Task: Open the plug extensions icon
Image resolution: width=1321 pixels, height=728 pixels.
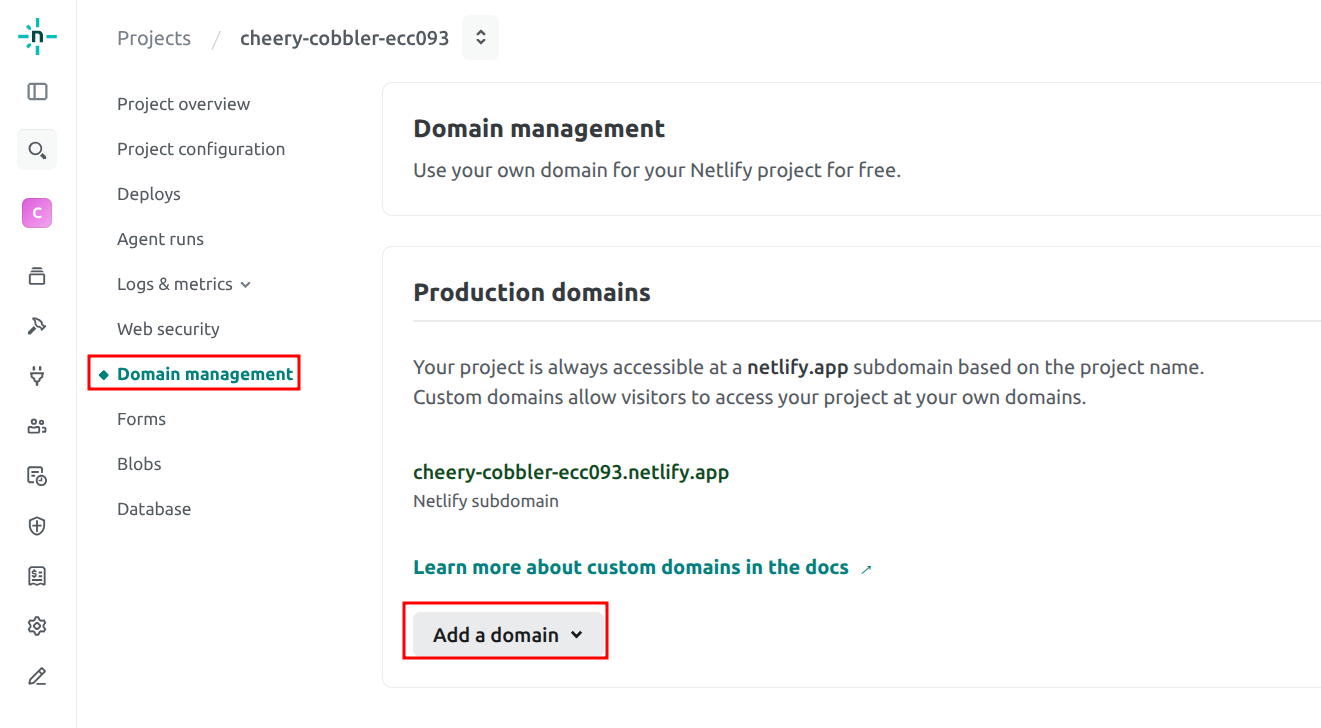Action: (x=37, y=376)
